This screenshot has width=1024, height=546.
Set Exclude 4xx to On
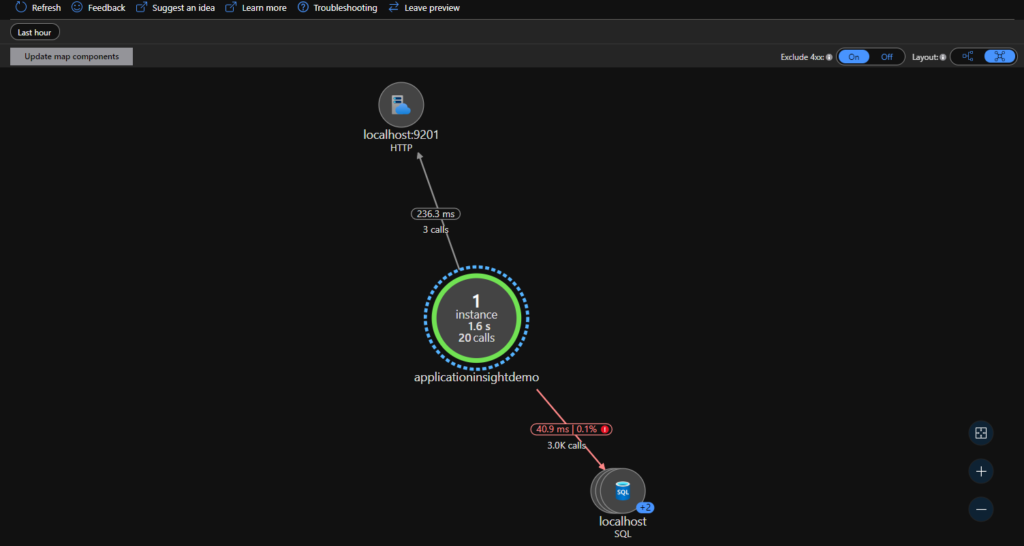(854, 57)
